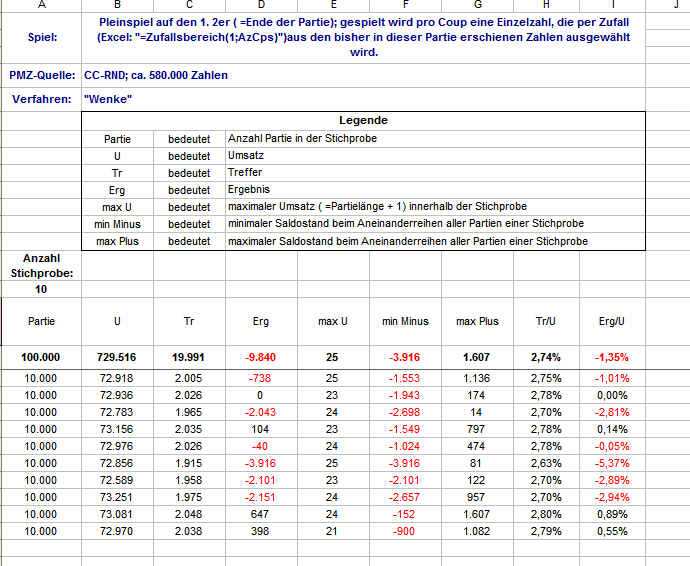Screen dimensions: 690x566
Task: Click the total result cell -9.840
Action: 261,357
